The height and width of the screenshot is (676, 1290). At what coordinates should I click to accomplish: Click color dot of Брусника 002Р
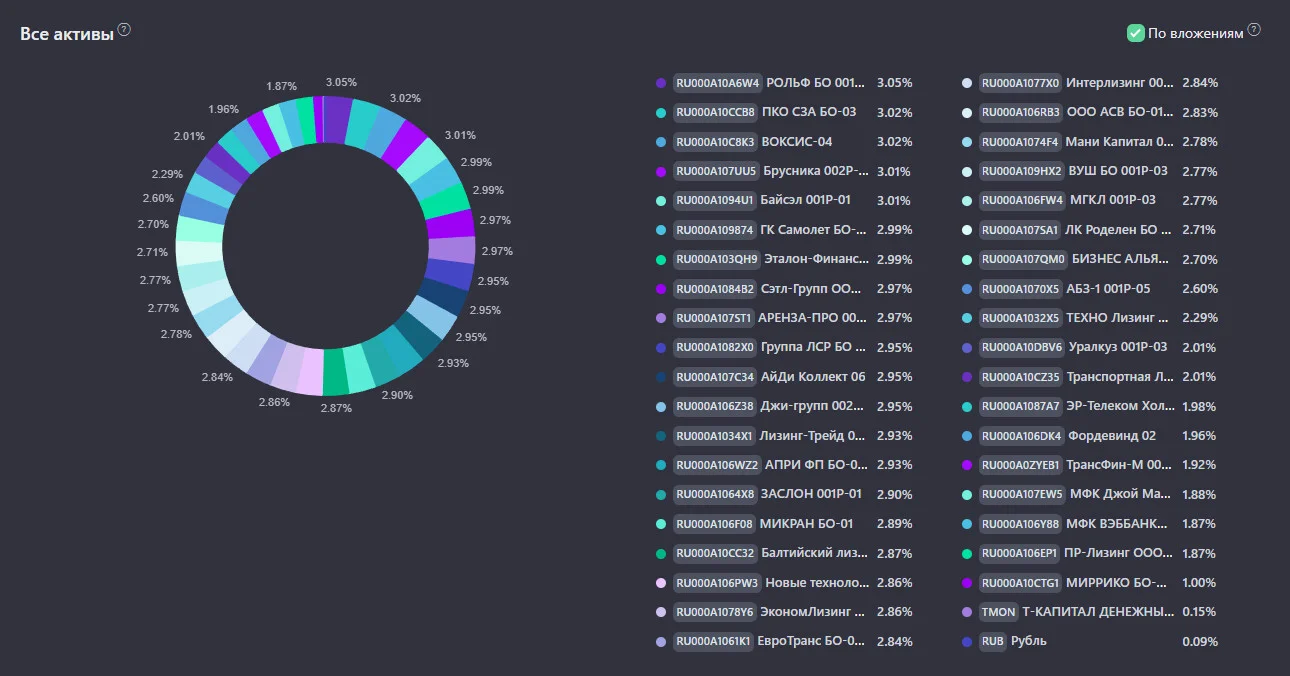[661, 172]
